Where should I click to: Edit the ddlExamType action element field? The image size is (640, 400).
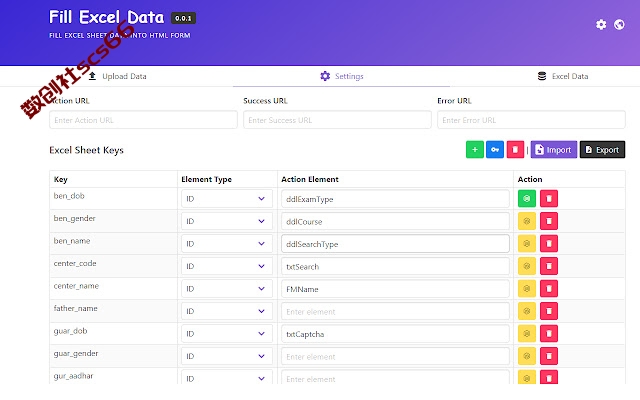click(395, 199)
